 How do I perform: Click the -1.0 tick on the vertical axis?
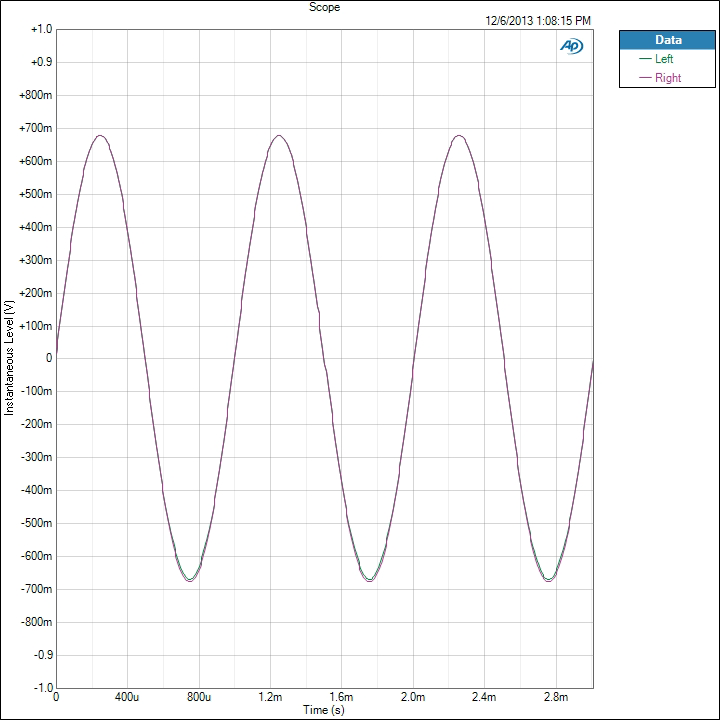pyautogui.click(x=41, y=688)
